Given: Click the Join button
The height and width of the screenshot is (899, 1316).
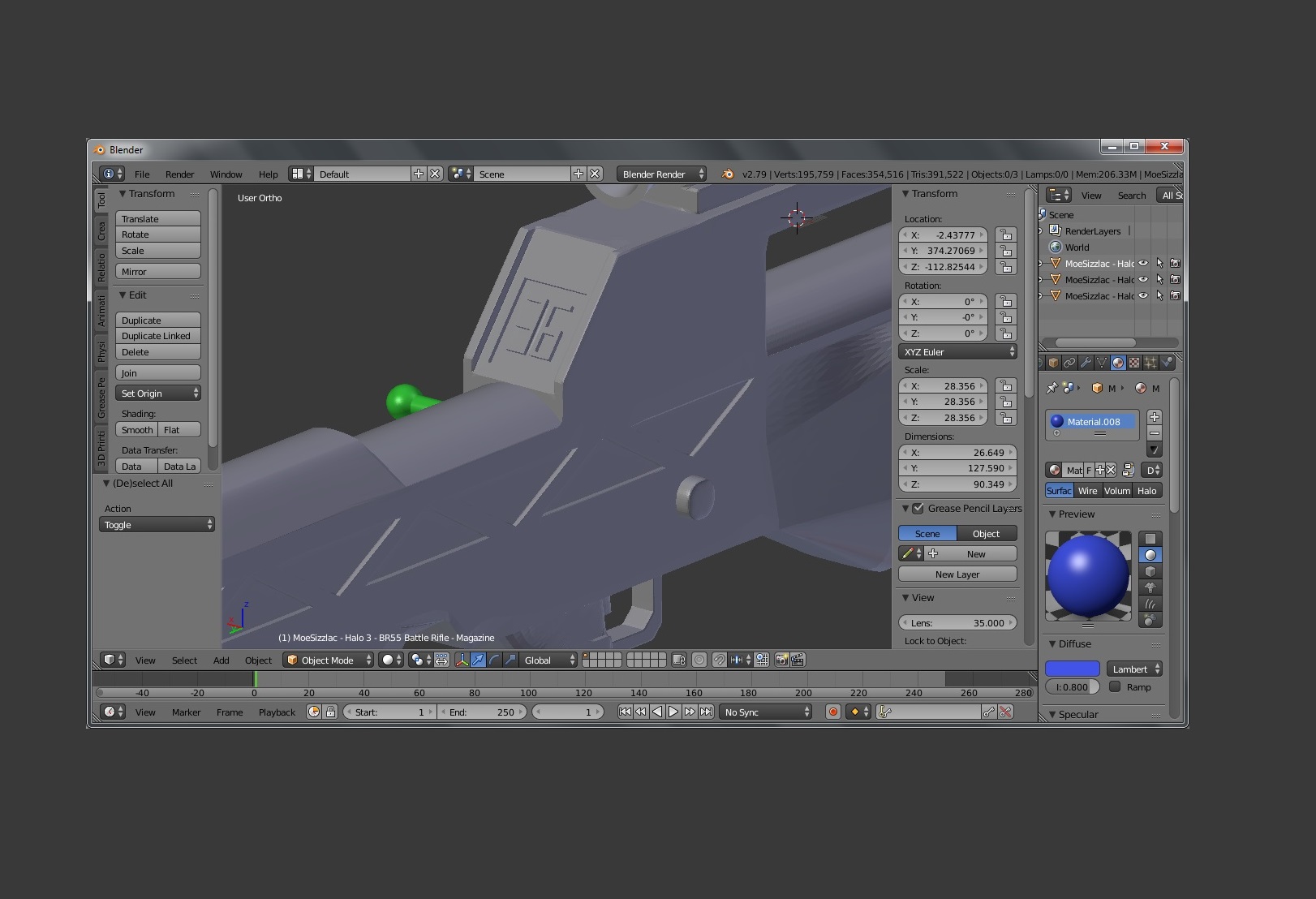Looking at the screenshot, I should (157, 373).
